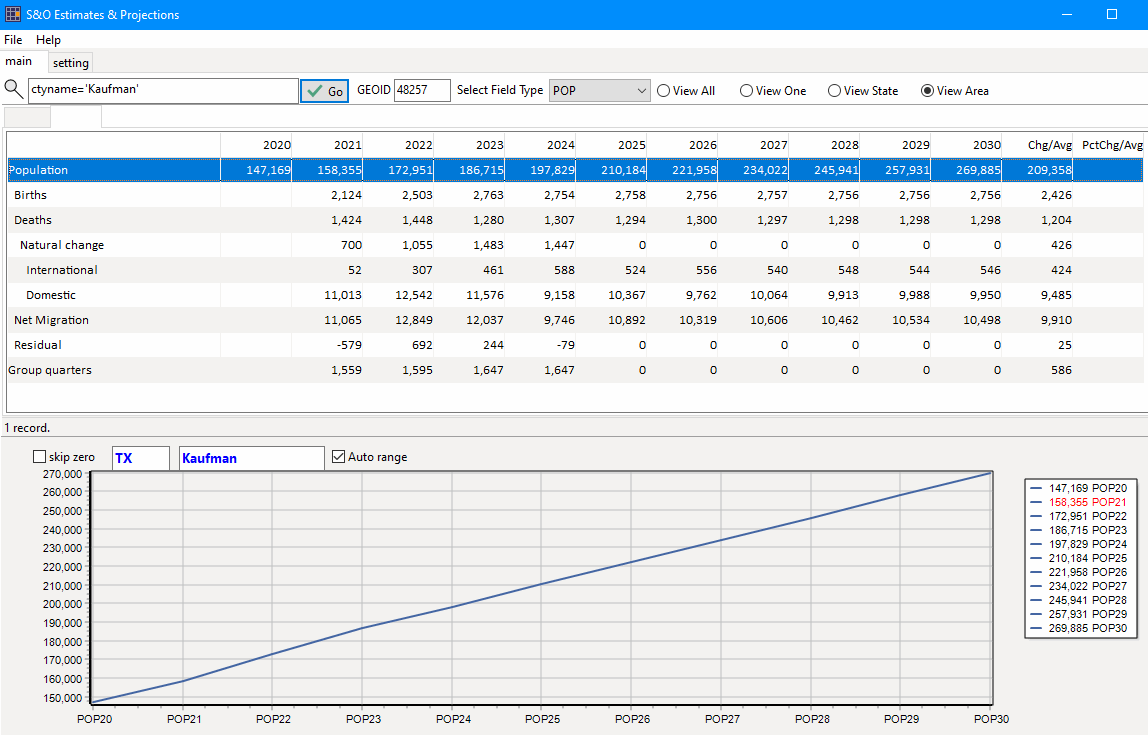Switch to the setting tab
The image size is (1148, 735).
tap(71, 63)
